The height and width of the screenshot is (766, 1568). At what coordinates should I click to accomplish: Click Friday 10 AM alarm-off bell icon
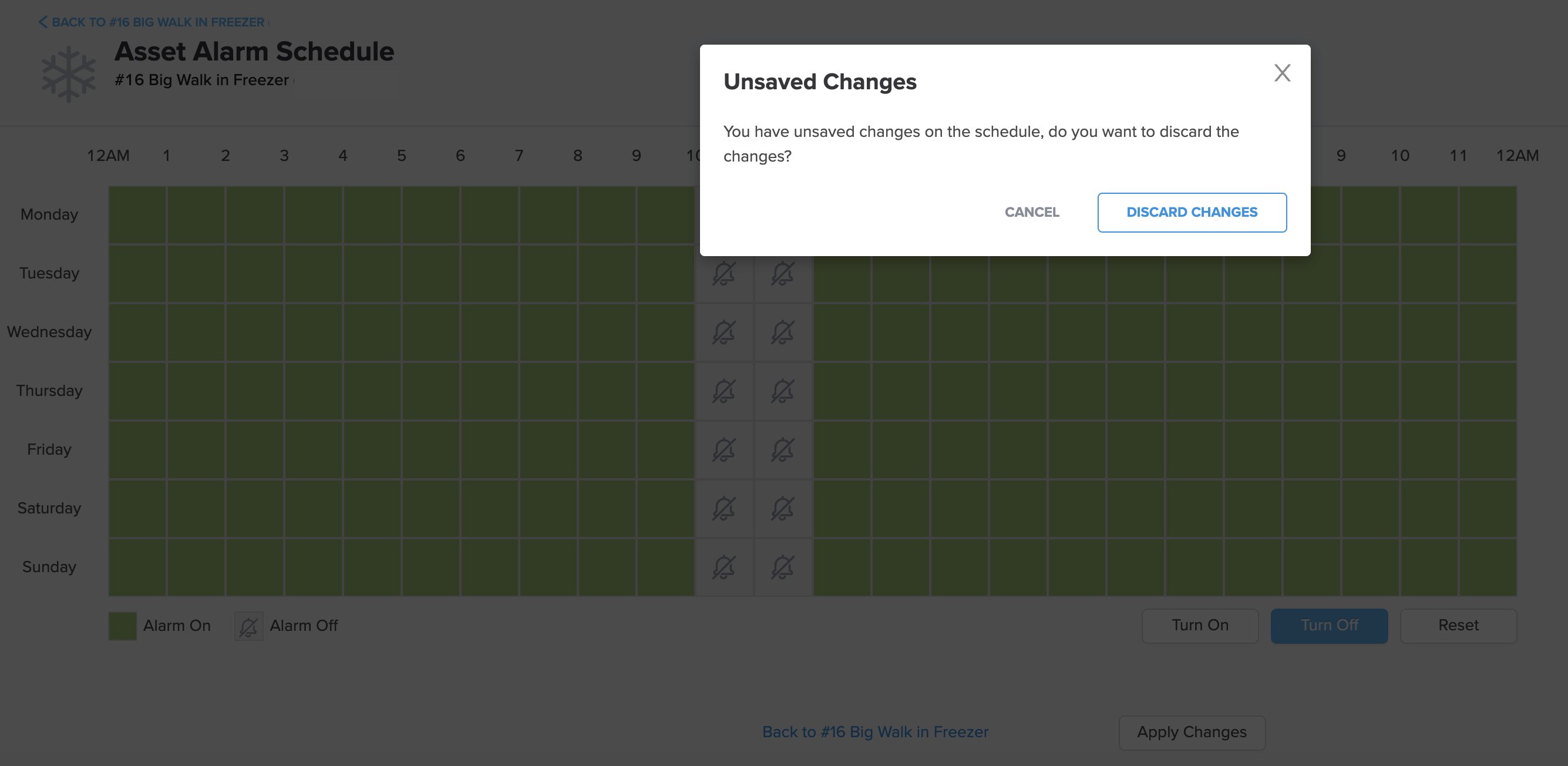point(724,450)
